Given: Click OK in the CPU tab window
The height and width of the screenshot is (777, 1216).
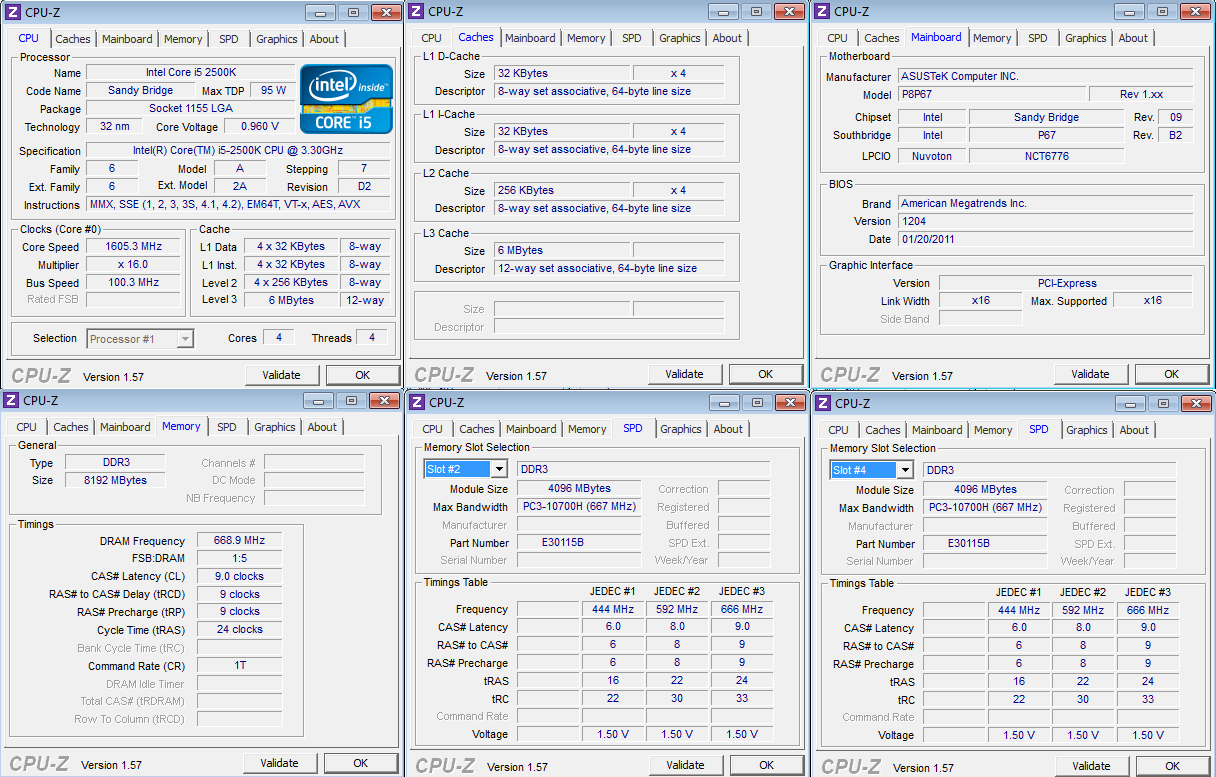Looking at the screenshot, I should click(362, 375).
